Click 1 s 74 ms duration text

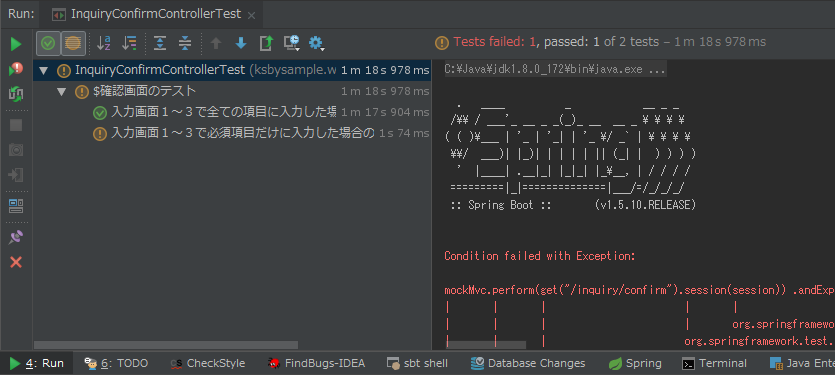pyautogui.click(x=404, y=133)
